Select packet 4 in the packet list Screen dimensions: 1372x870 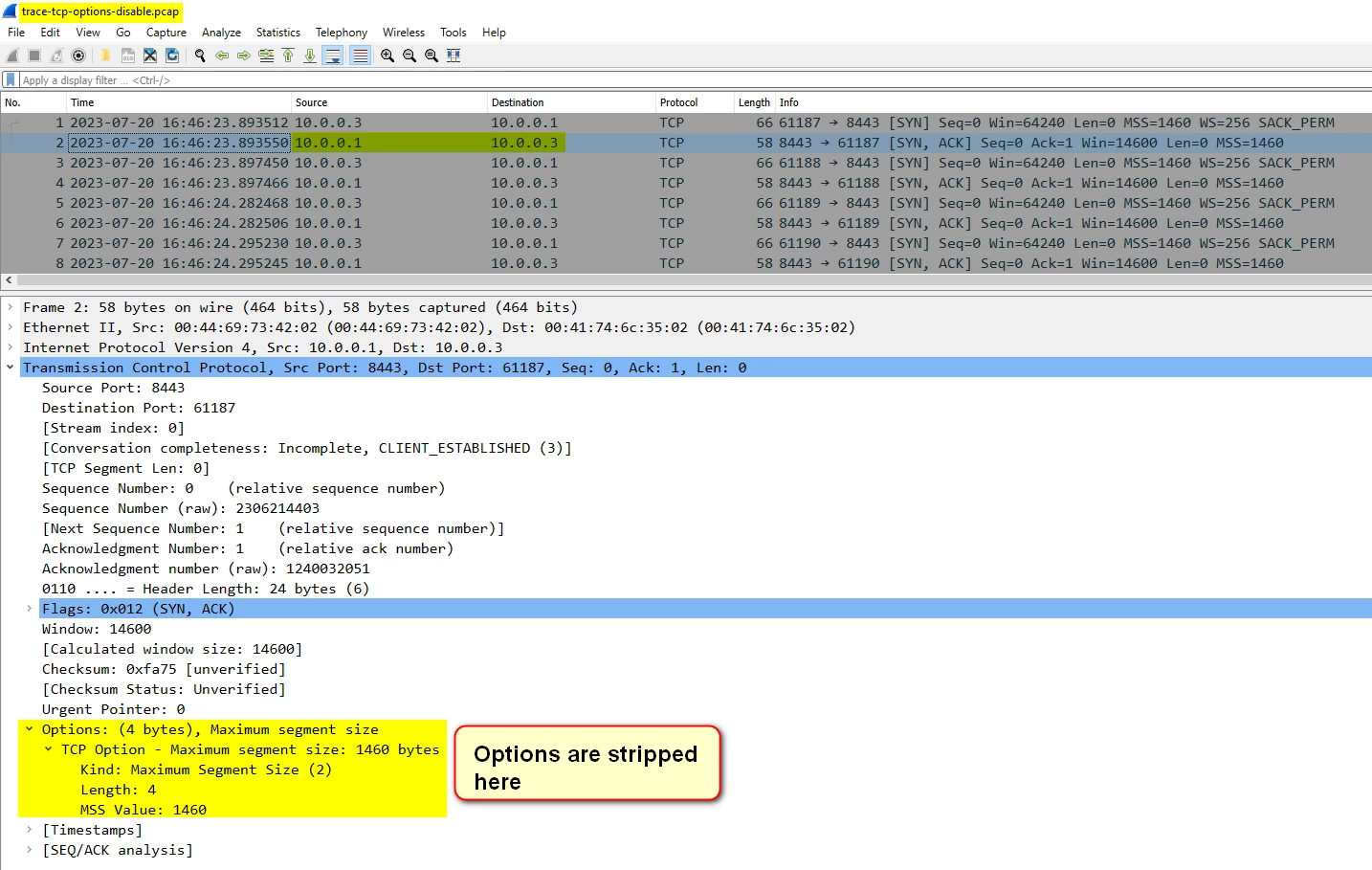coord(686,183)
